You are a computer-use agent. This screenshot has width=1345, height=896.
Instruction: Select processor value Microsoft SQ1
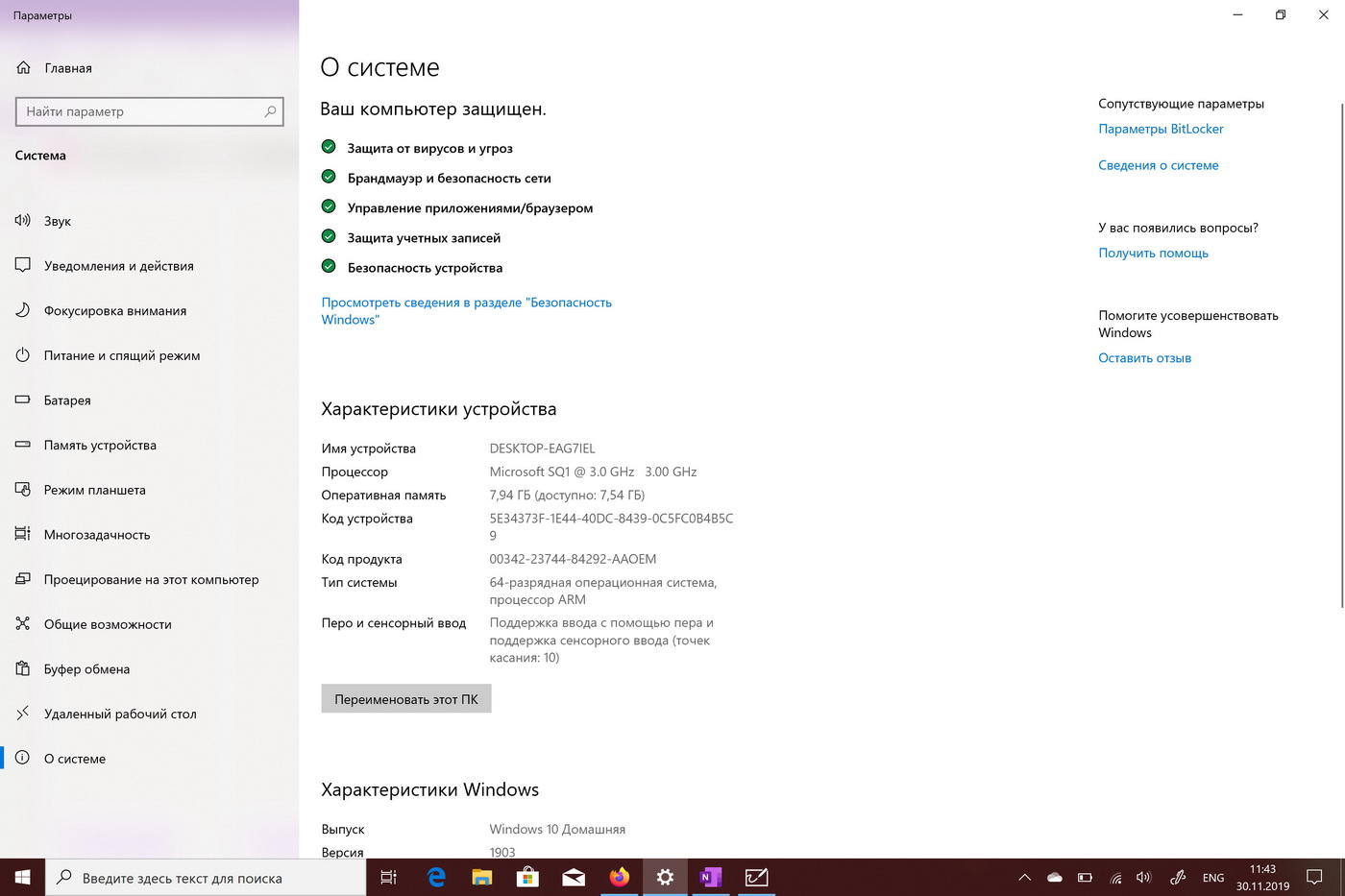click(593, 472)
